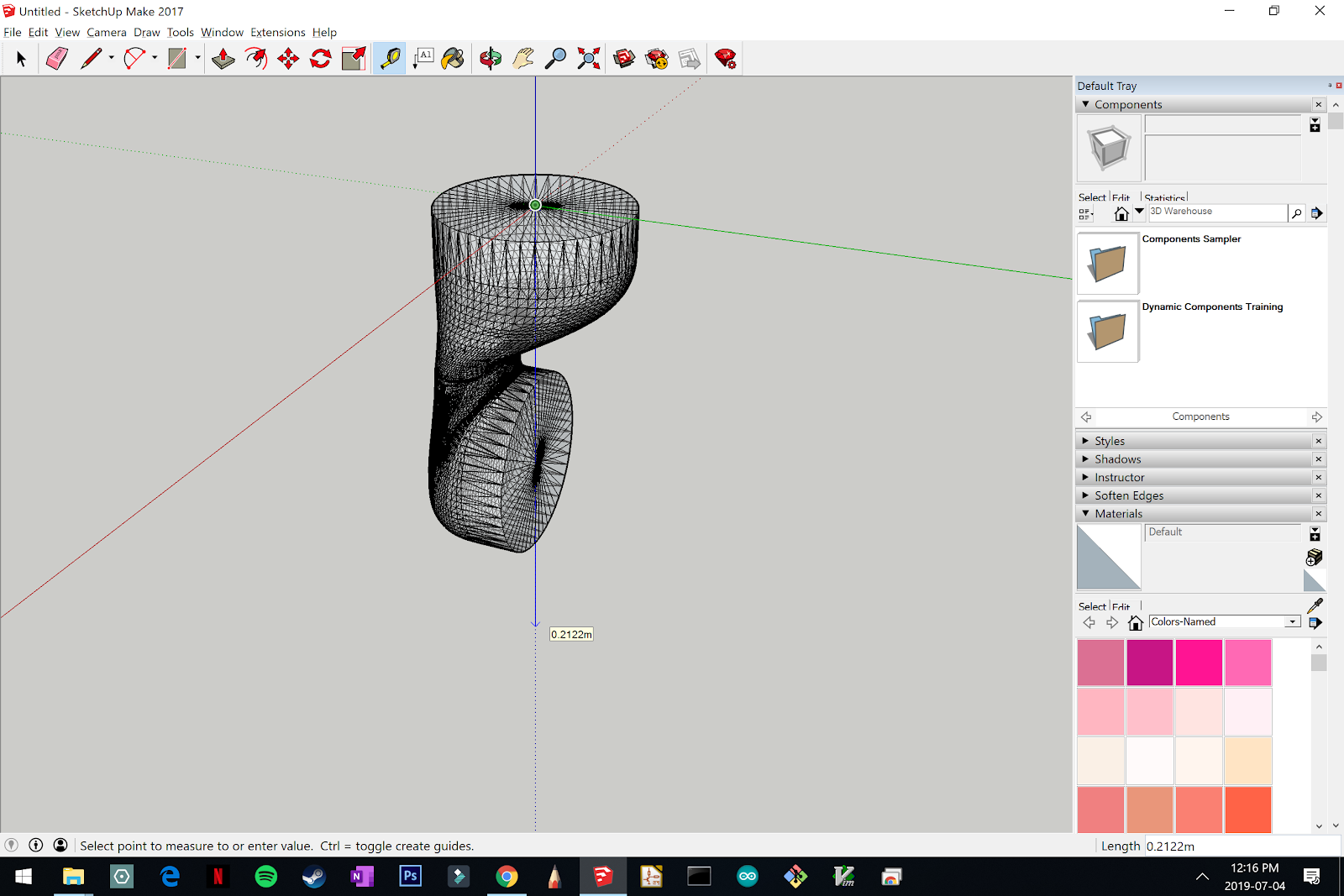1344x896 pixels.
Task: Open the Extension Manager ruby icon
Action: pos(726,59)
